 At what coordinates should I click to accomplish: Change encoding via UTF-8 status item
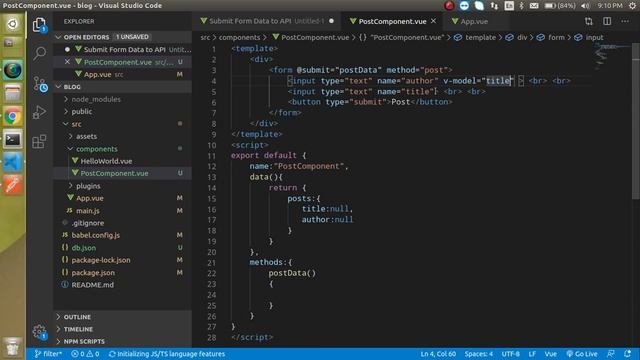click(511, 354)
